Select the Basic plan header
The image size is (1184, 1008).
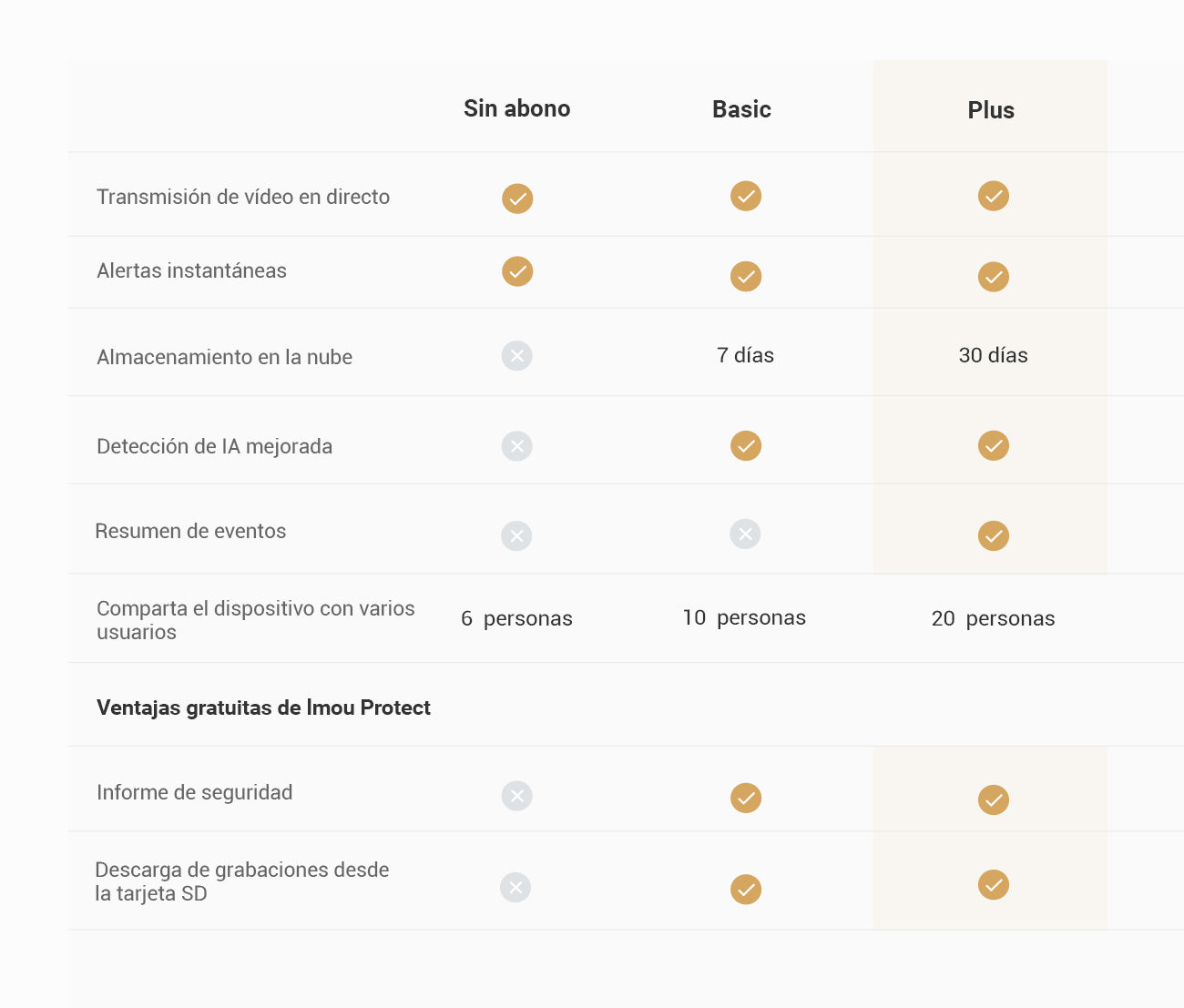coord(741,109)
